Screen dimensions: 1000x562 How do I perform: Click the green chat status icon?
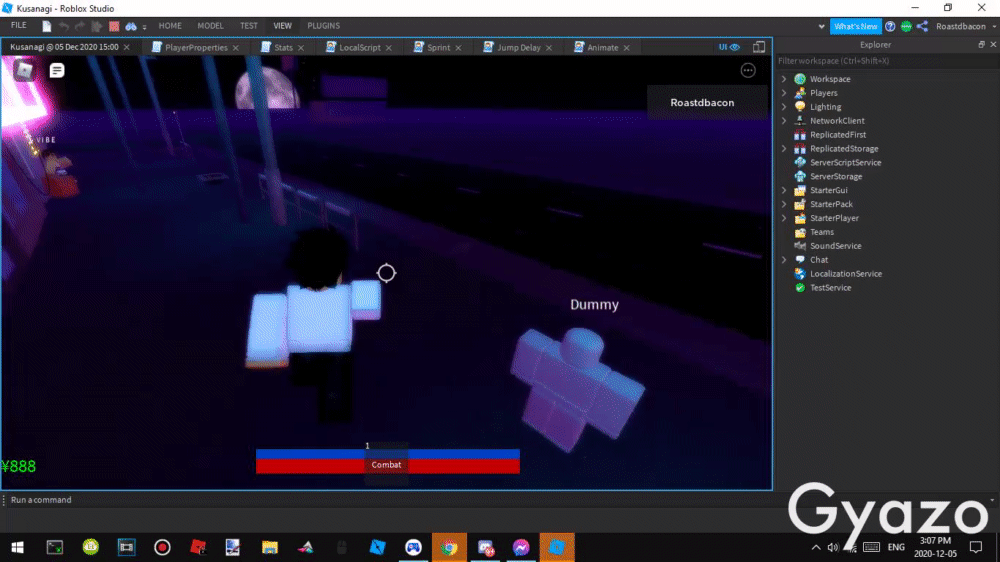pyautogui.click(x=906, y=27)
